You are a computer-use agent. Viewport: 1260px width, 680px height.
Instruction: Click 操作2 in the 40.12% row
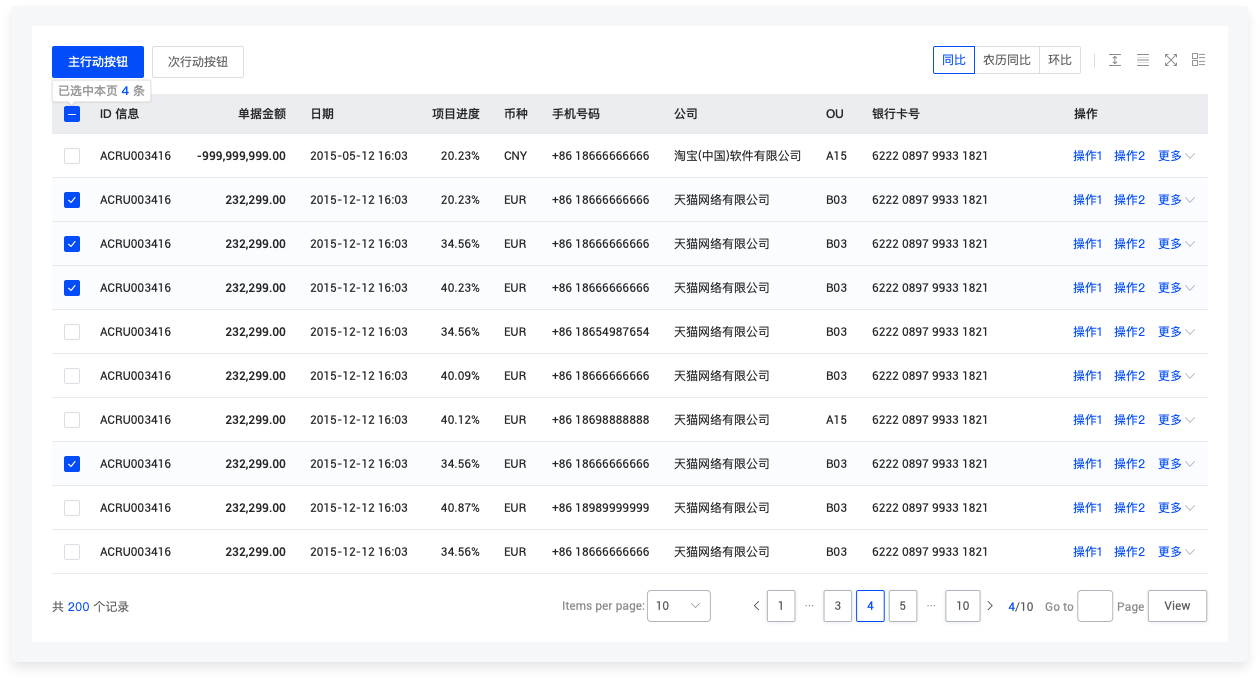click(x=1129, y=420)
